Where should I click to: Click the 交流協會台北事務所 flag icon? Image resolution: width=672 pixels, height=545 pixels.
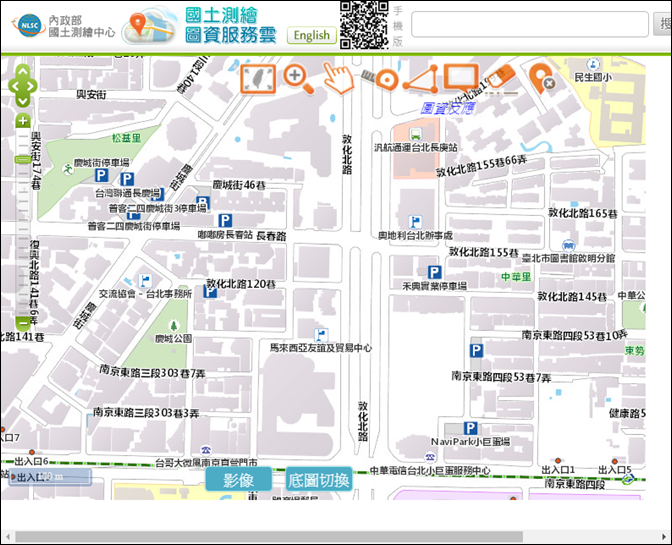[145, 281]
